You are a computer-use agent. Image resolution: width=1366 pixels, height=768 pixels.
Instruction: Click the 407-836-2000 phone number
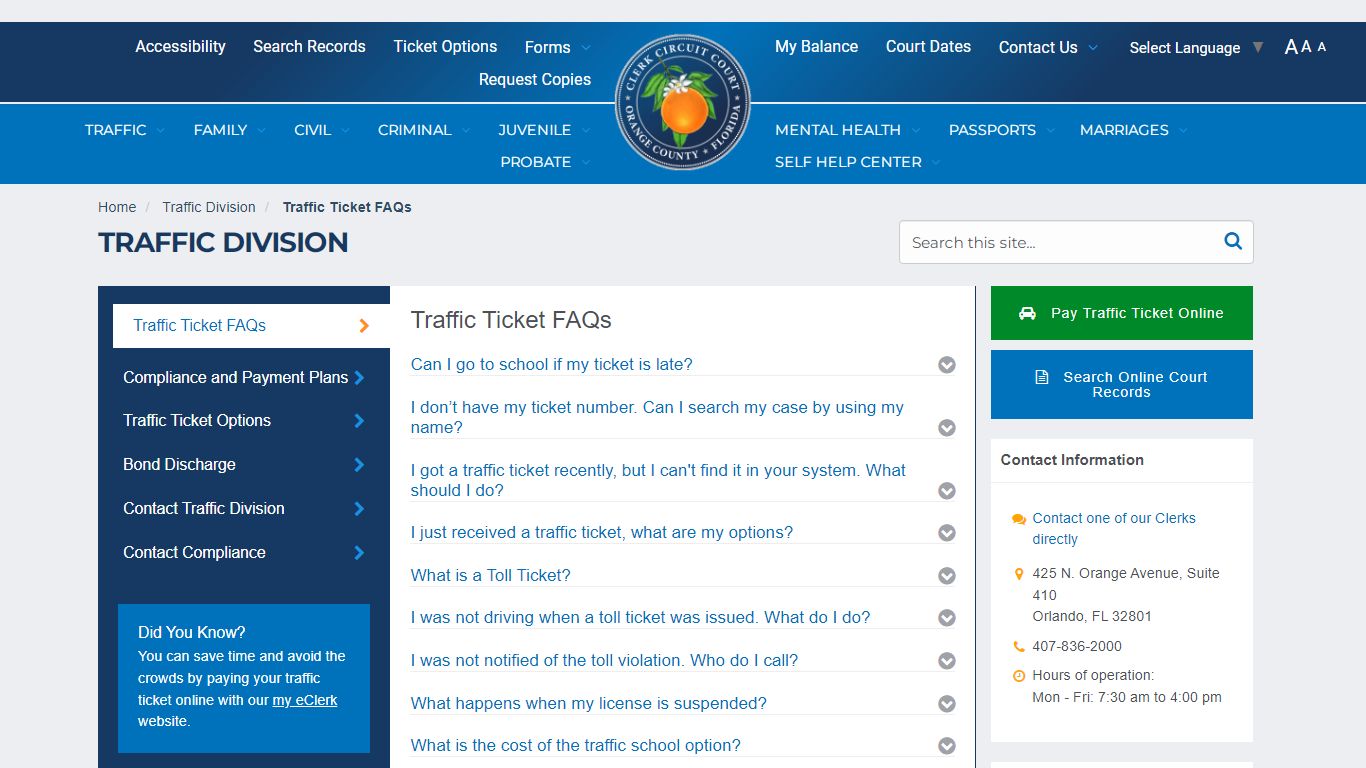(1077, 646)
